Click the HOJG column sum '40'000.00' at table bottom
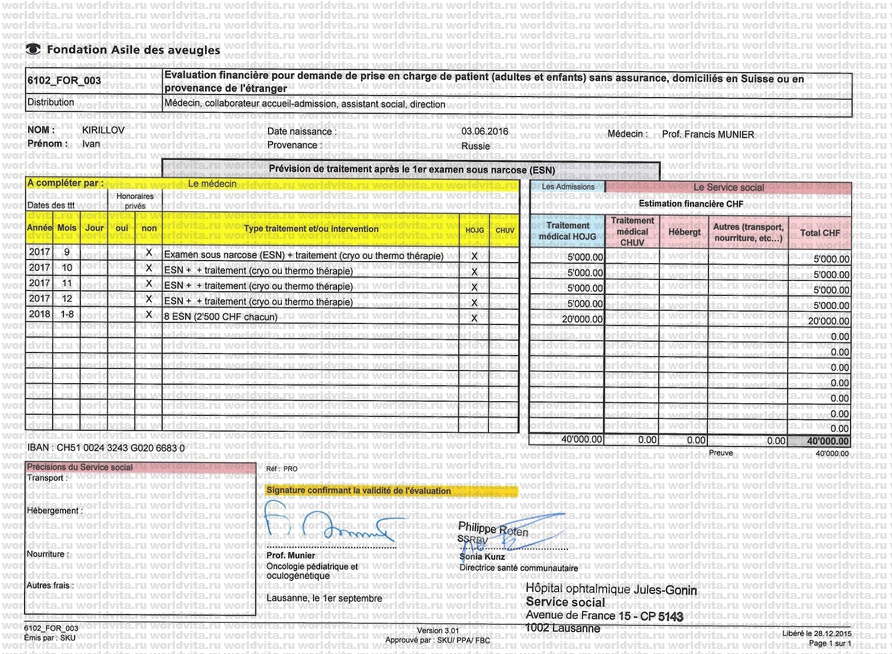 point(581,439)
